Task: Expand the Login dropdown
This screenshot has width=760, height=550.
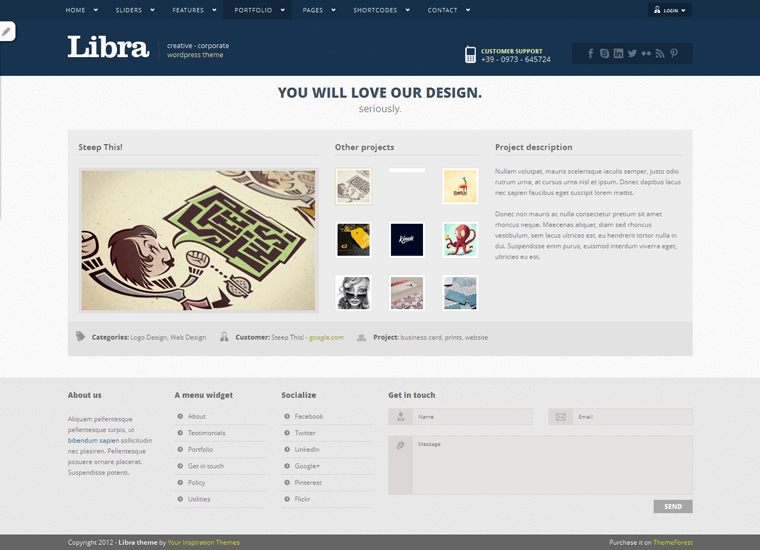Action: [x=670, y=10]
